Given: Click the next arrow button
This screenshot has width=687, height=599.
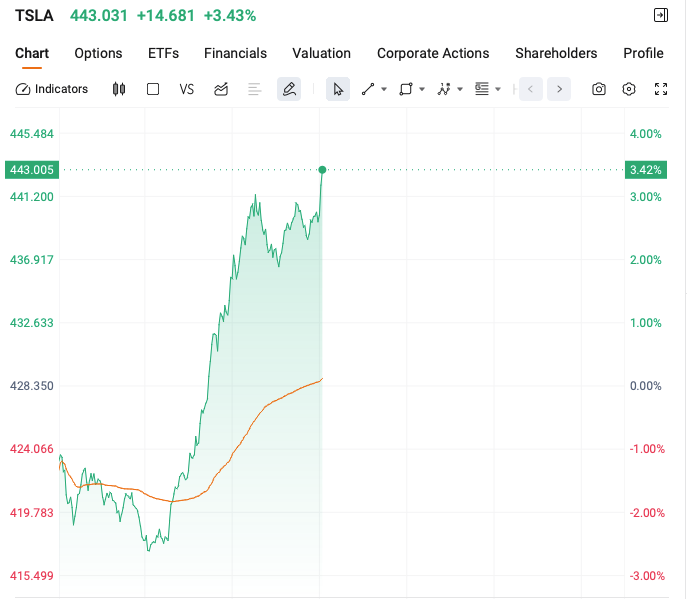Looking at the screenshot, I should 559,89.
